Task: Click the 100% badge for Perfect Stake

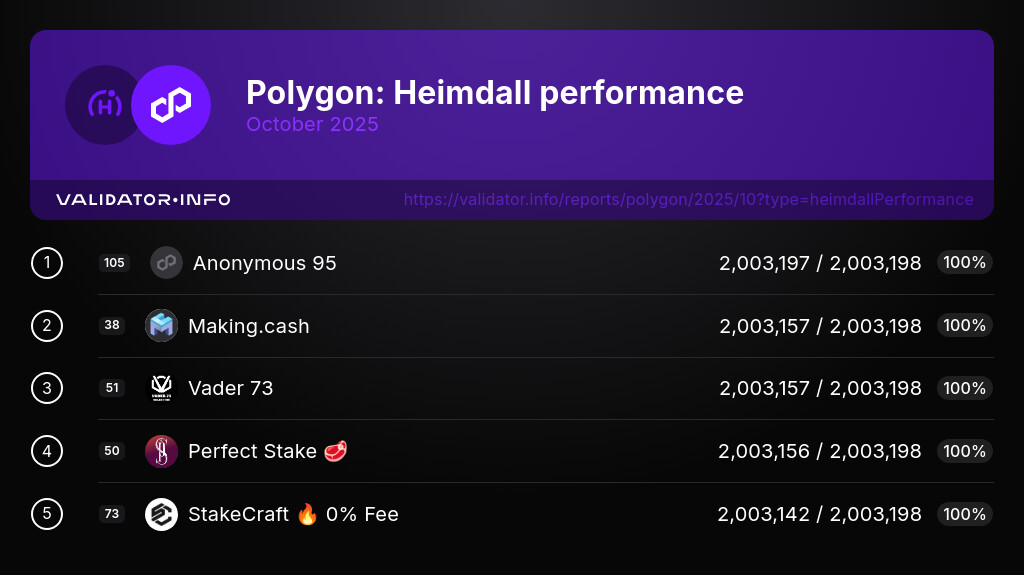Action: pyautogui.click(x=964, y=451)
